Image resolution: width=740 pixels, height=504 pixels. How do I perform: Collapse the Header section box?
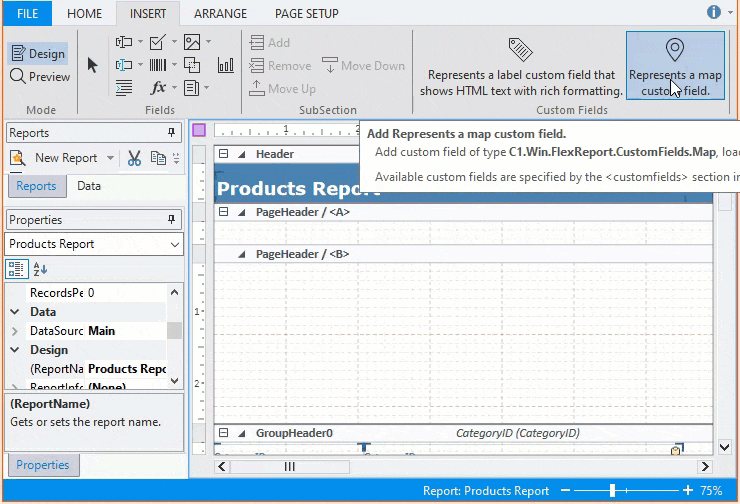[224, 154]
